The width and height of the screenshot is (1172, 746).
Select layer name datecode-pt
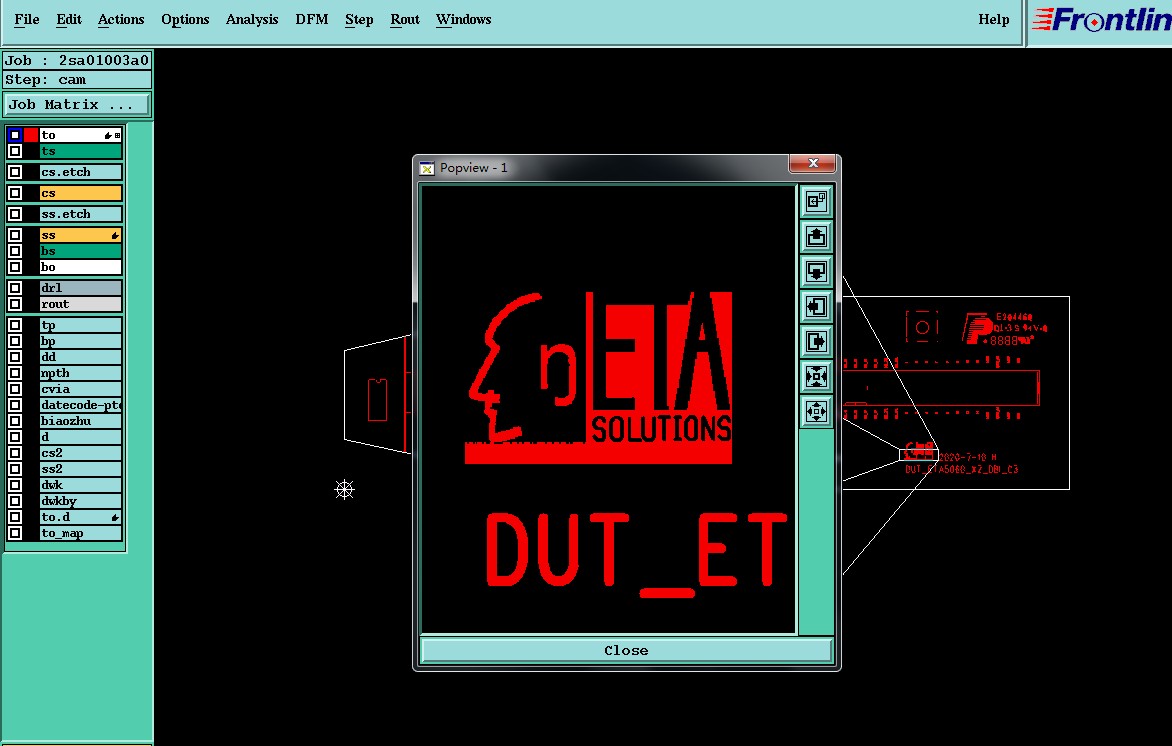[x=81, y=405]
